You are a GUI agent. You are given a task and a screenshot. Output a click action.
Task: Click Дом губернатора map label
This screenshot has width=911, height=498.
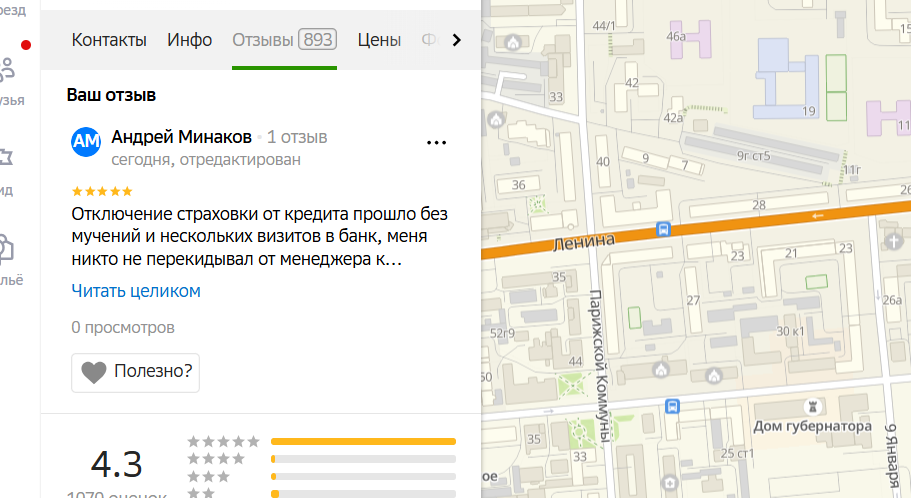(812, 426)
